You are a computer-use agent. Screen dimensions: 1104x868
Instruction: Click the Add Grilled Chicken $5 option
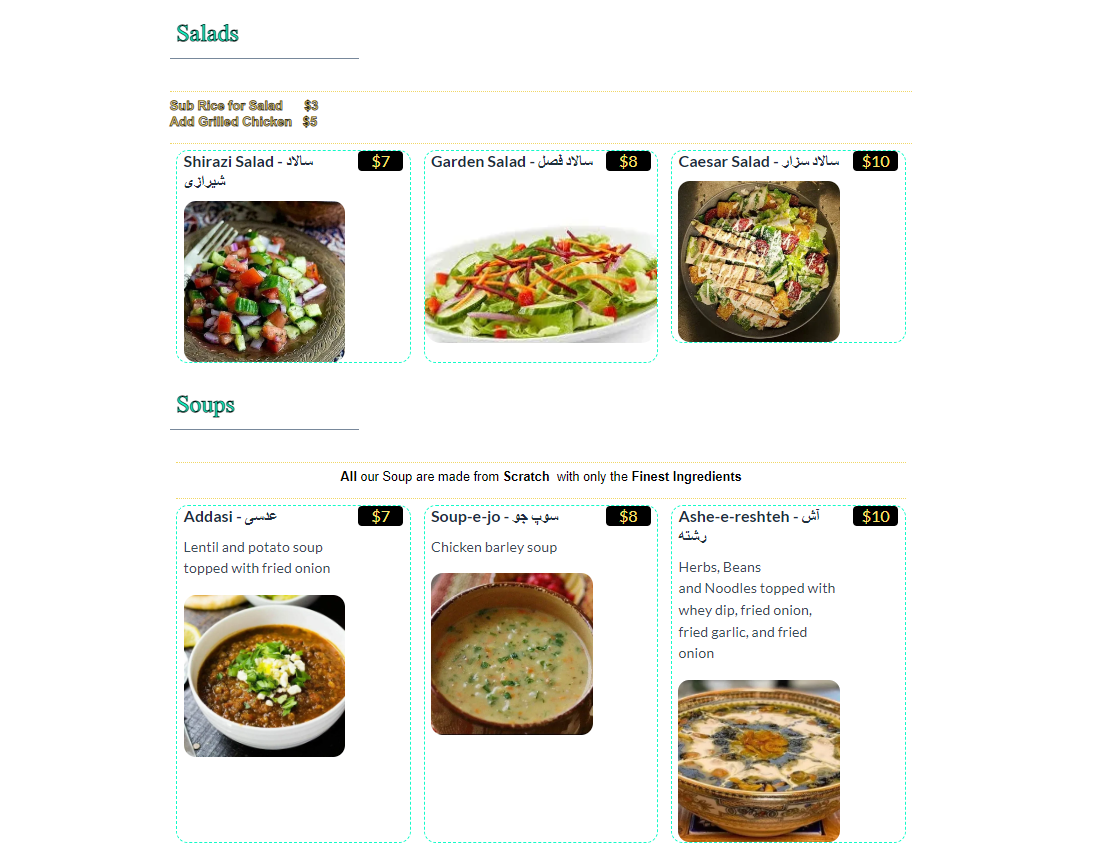point(244,122)
